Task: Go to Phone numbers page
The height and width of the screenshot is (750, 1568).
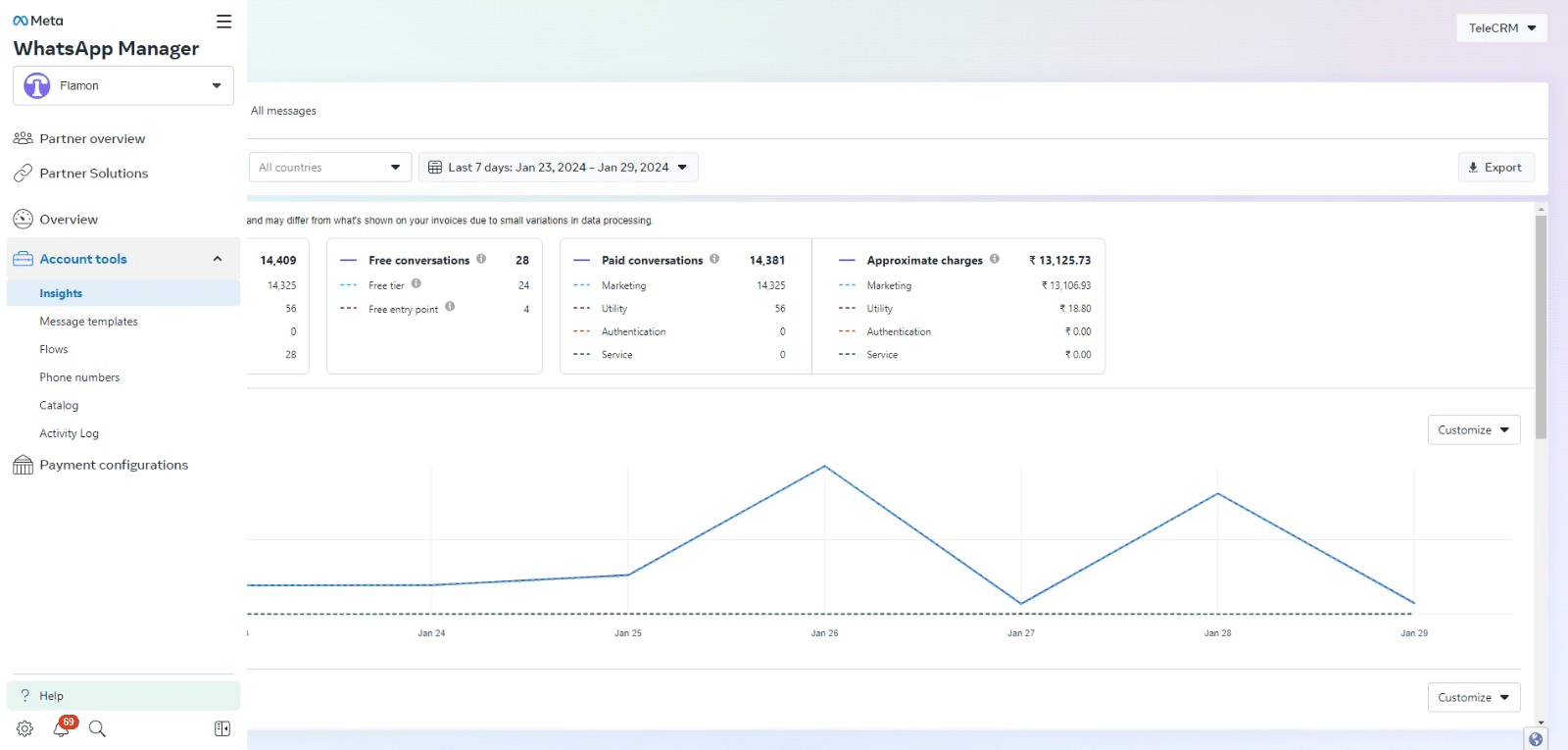Action: click(x=79, y=377)
